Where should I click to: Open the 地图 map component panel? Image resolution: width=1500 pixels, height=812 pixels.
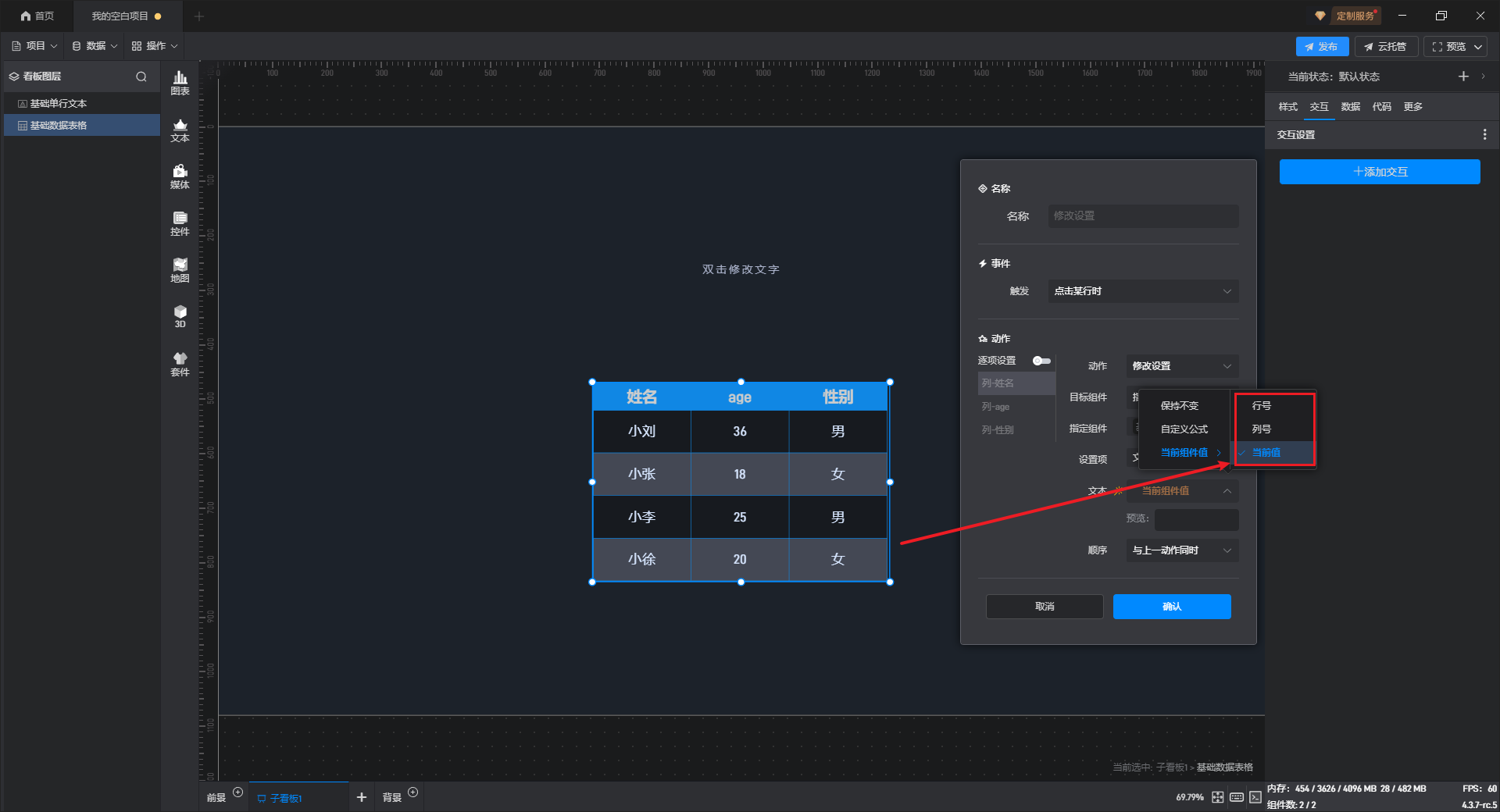point(180,270)
